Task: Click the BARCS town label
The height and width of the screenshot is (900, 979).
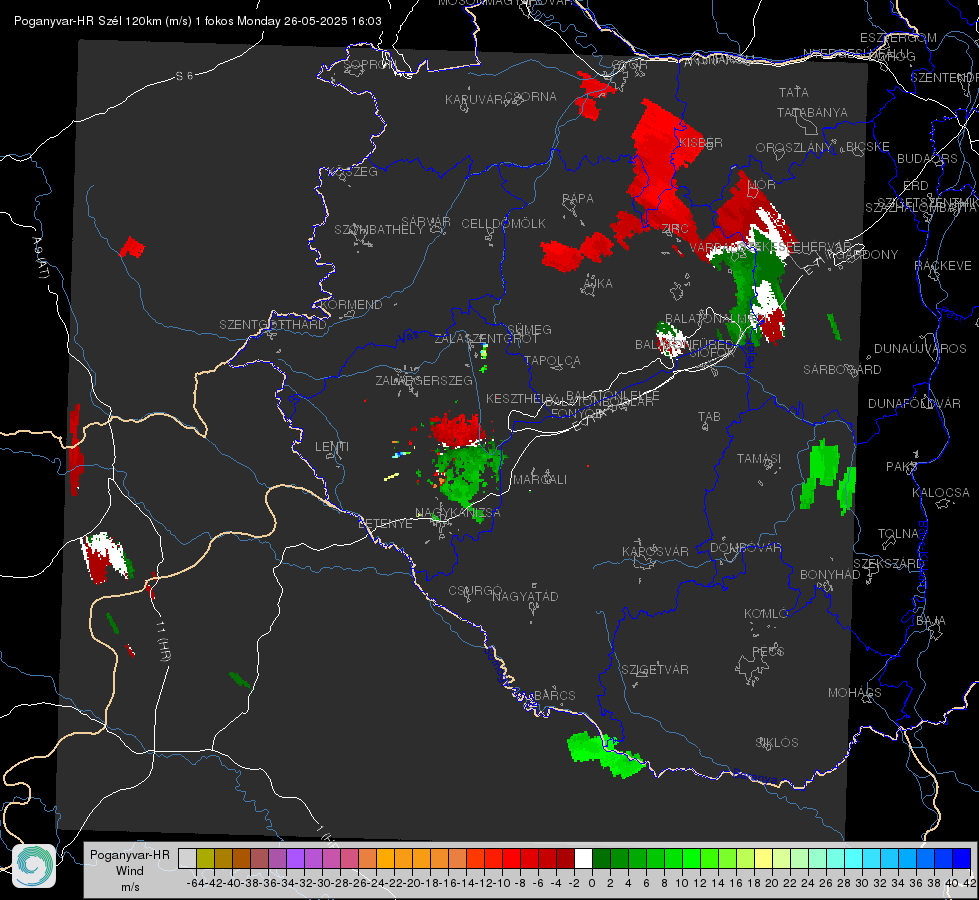Action: 554,695
